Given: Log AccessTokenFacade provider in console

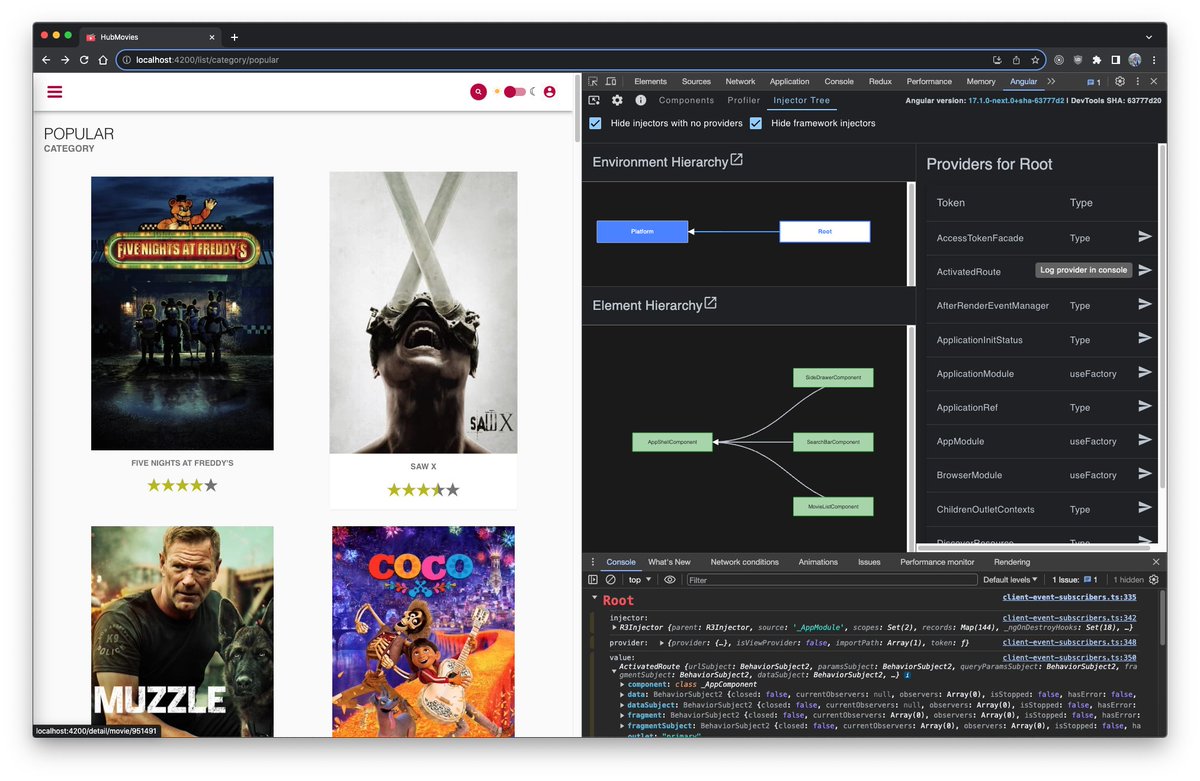Looking at the screenshot, I should pos(1145,237).
